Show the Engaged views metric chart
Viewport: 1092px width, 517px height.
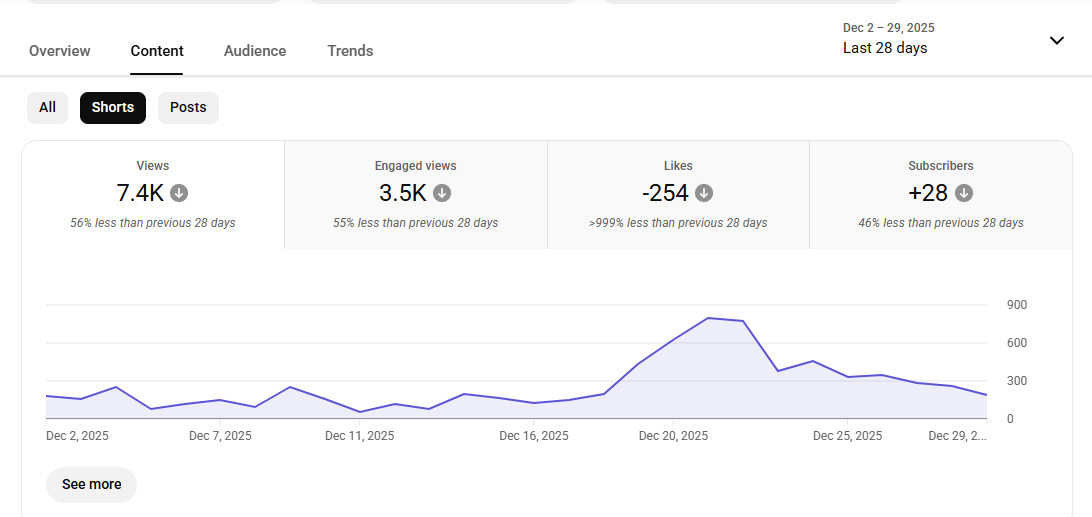[x=415, y=195]
